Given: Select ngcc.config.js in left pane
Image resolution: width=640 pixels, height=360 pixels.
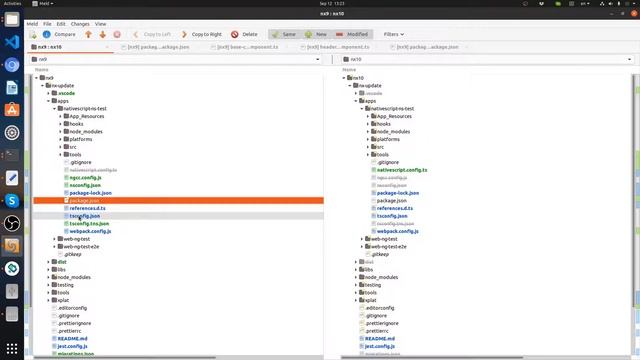Looking at the screenshot, I should click(x=85, y=178).
